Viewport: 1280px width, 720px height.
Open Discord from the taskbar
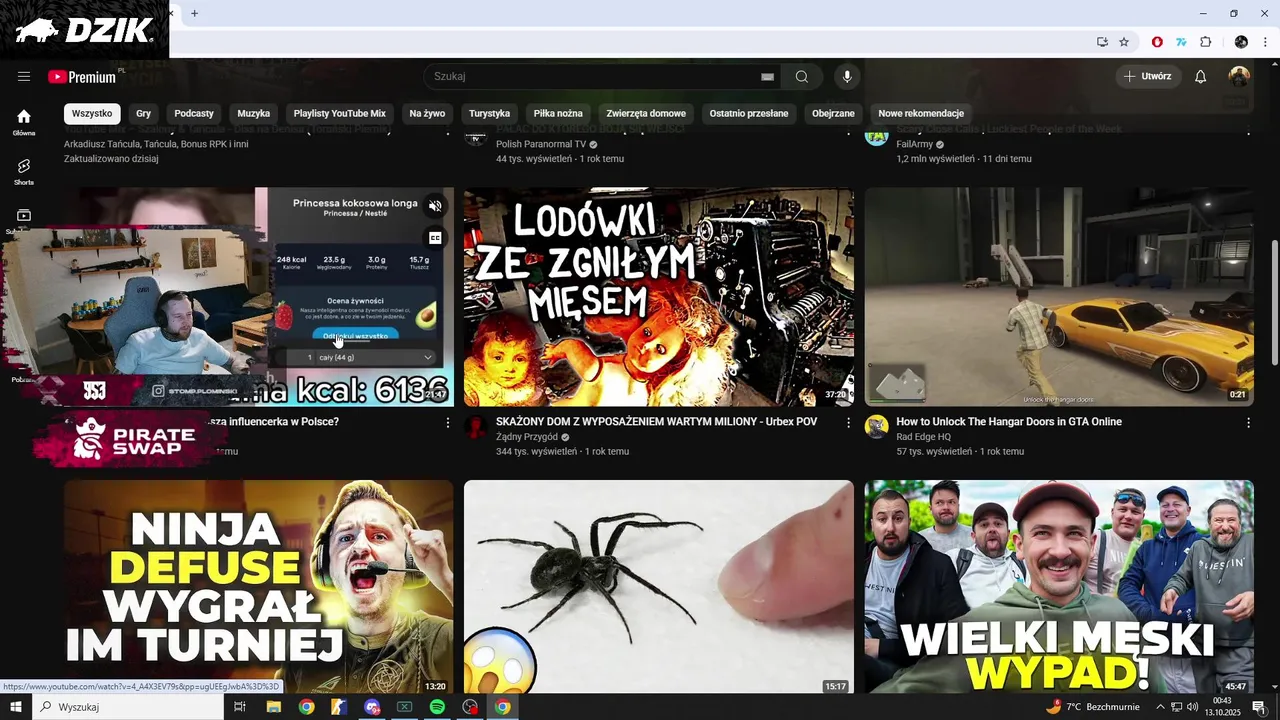tap(372, 707)
